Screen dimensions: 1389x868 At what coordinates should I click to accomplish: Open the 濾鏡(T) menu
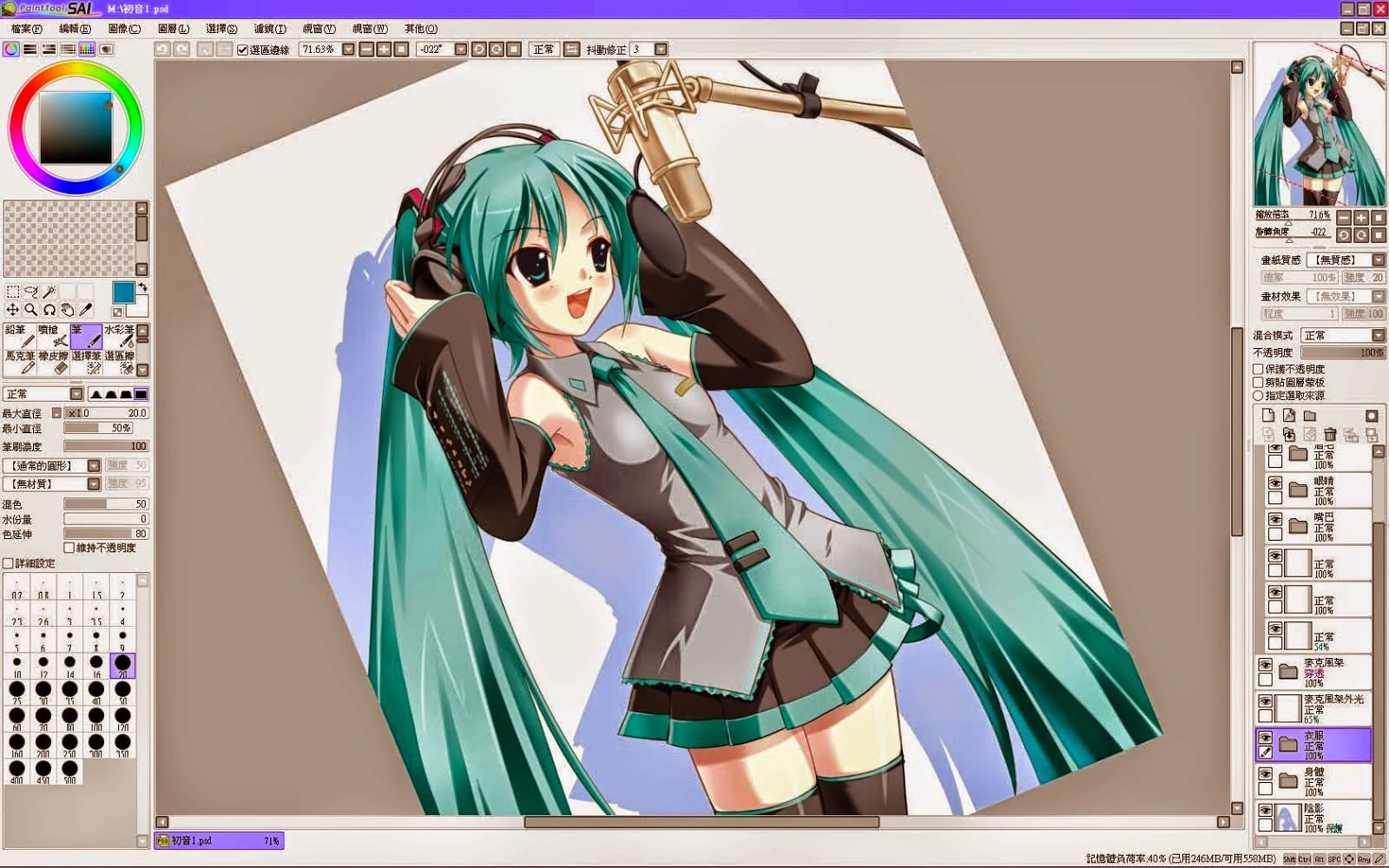coord(270,29)
